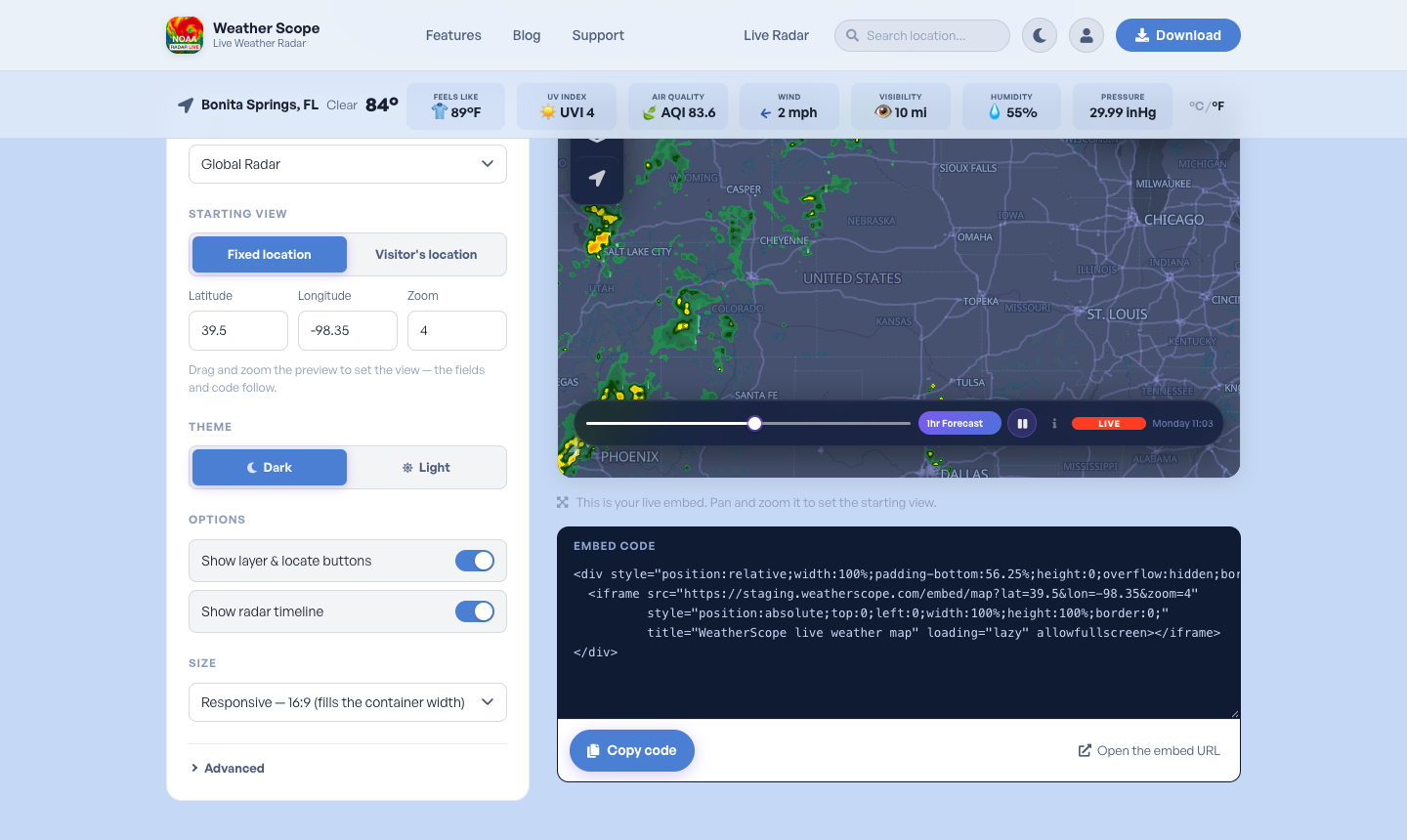
Task: Click the Weather Scope NOAA logo icon
Action: pos(185,35)
